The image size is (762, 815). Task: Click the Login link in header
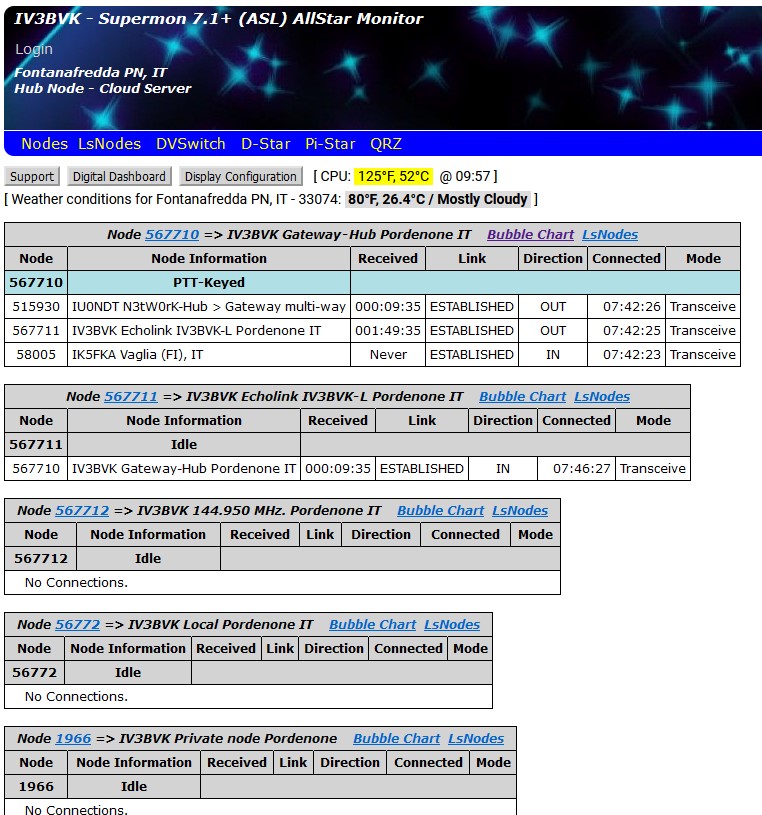click(34, 49)
